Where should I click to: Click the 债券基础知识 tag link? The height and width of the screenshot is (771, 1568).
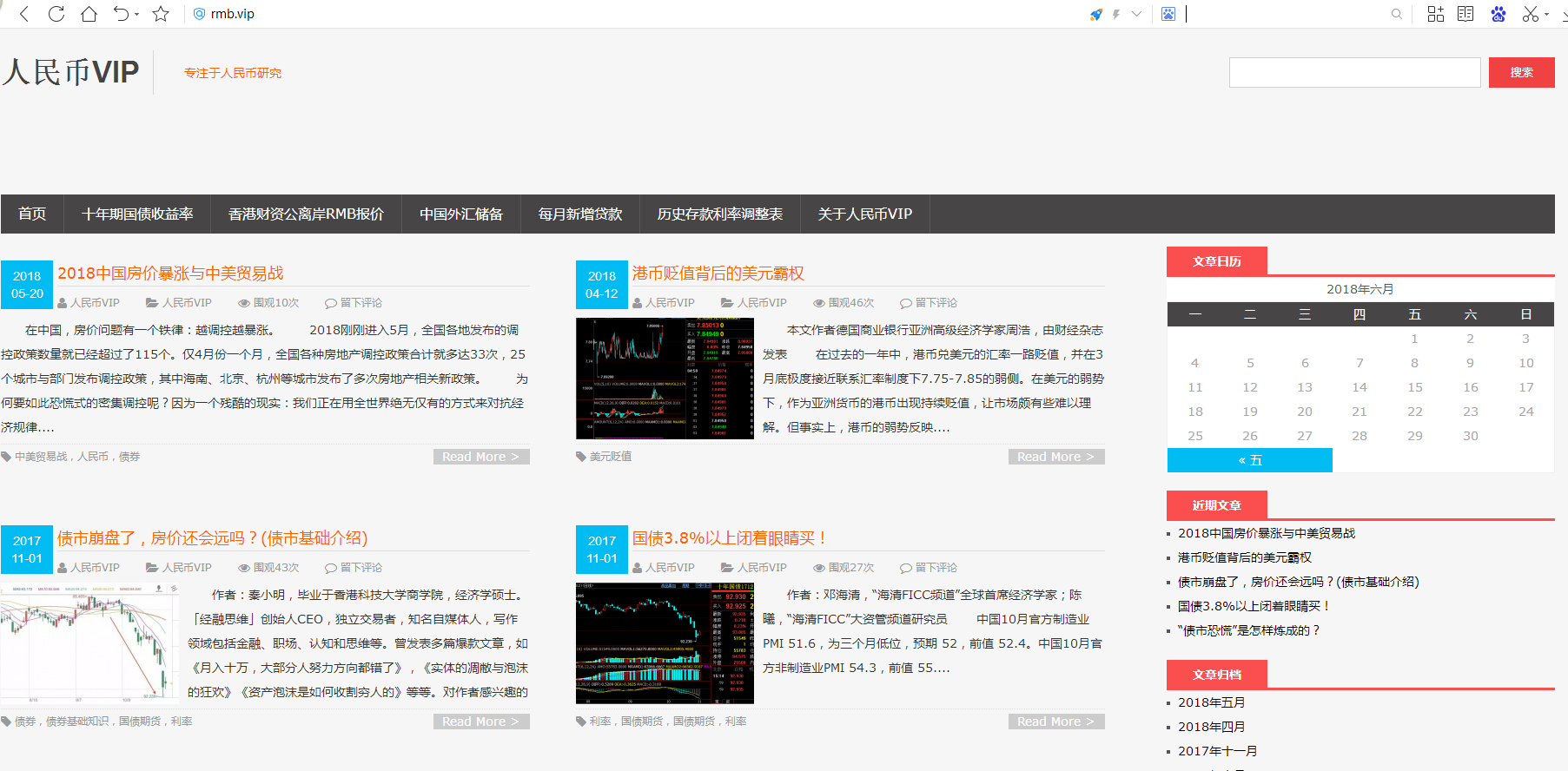[x=77, y=722]
